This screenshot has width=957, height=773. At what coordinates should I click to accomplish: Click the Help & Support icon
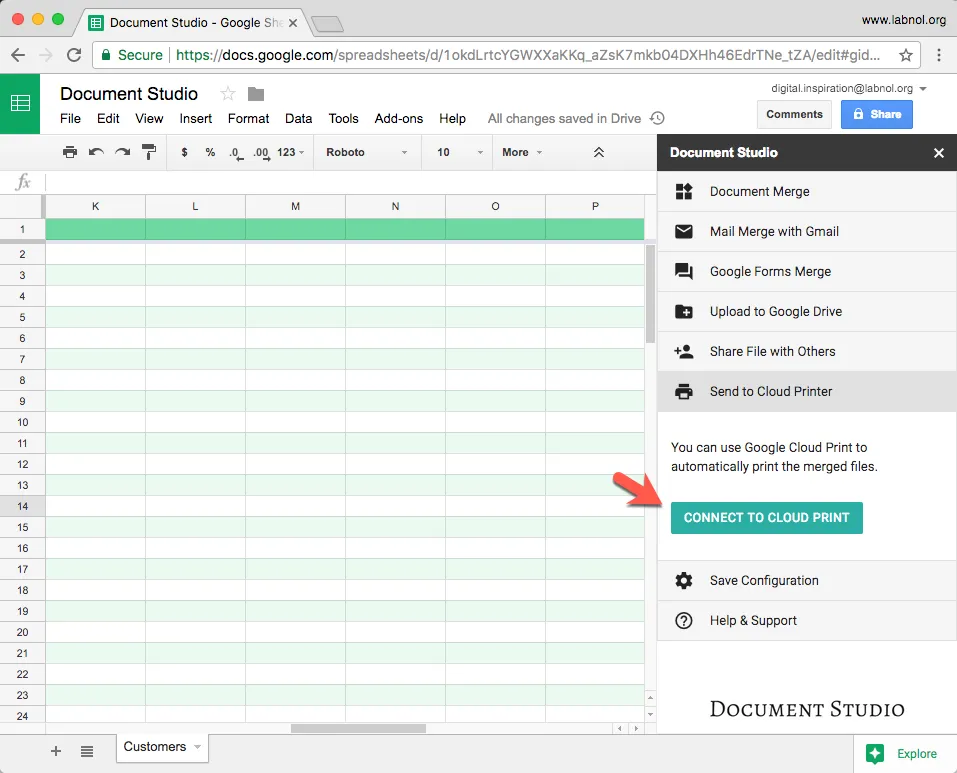click(x=683, y=620)
